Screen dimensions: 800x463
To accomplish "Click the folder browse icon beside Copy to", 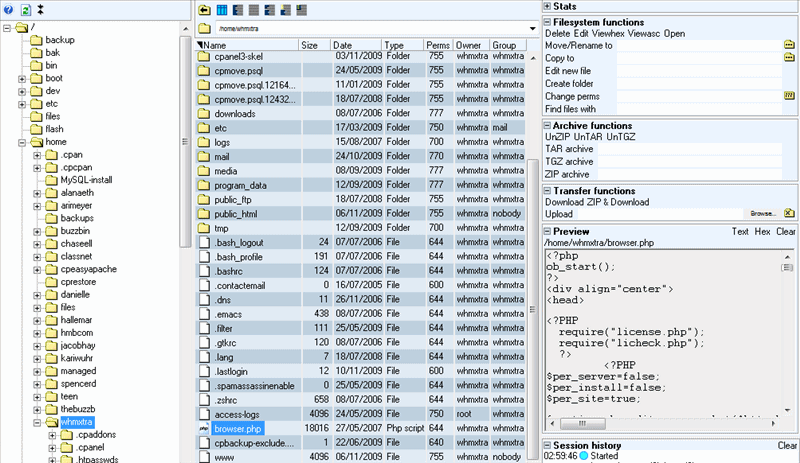I will (x=790, y=58).
